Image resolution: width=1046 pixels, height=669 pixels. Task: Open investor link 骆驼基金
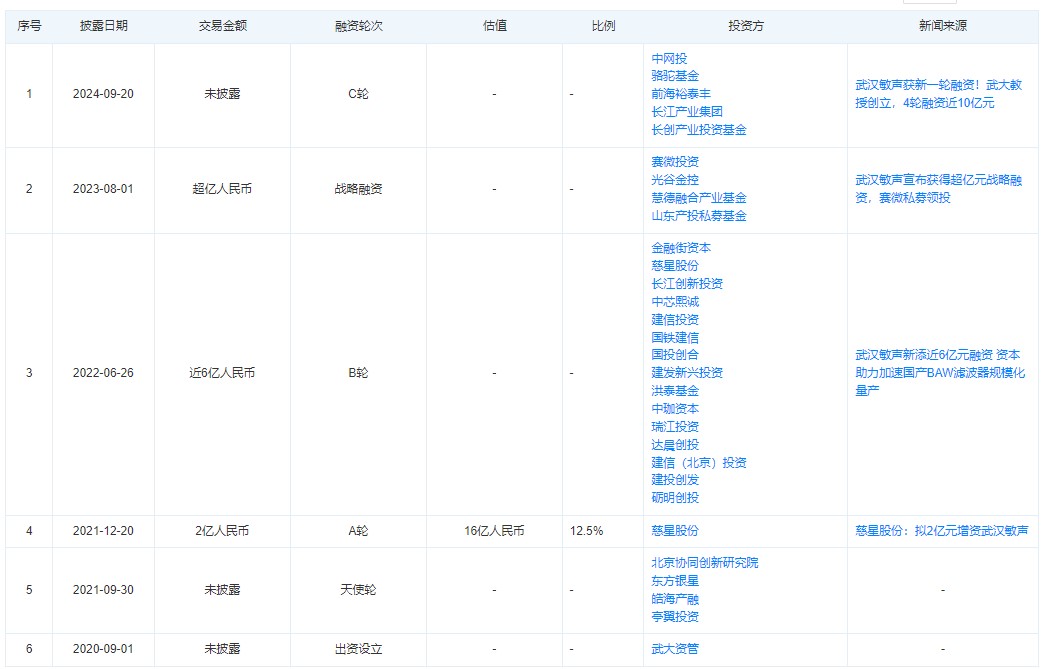click(675, 76)
